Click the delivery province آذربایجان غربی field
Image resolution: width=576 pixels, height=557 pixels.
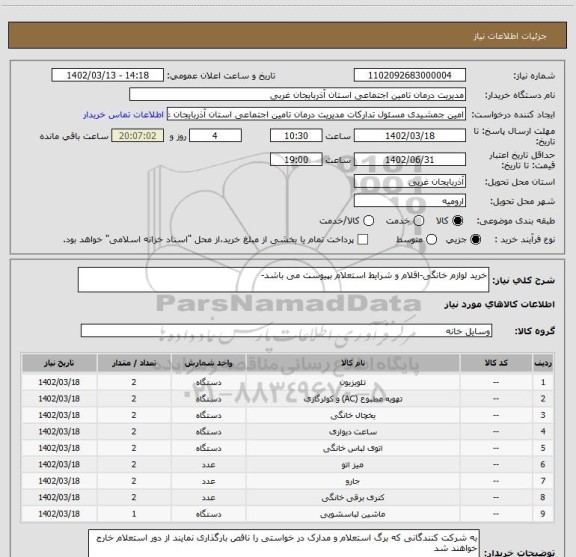coord(410,181)
